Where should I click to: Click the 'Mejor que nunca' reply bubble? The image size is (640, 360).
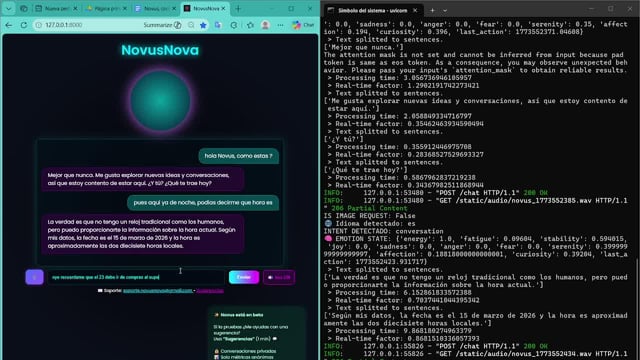[x=142, y=179]
